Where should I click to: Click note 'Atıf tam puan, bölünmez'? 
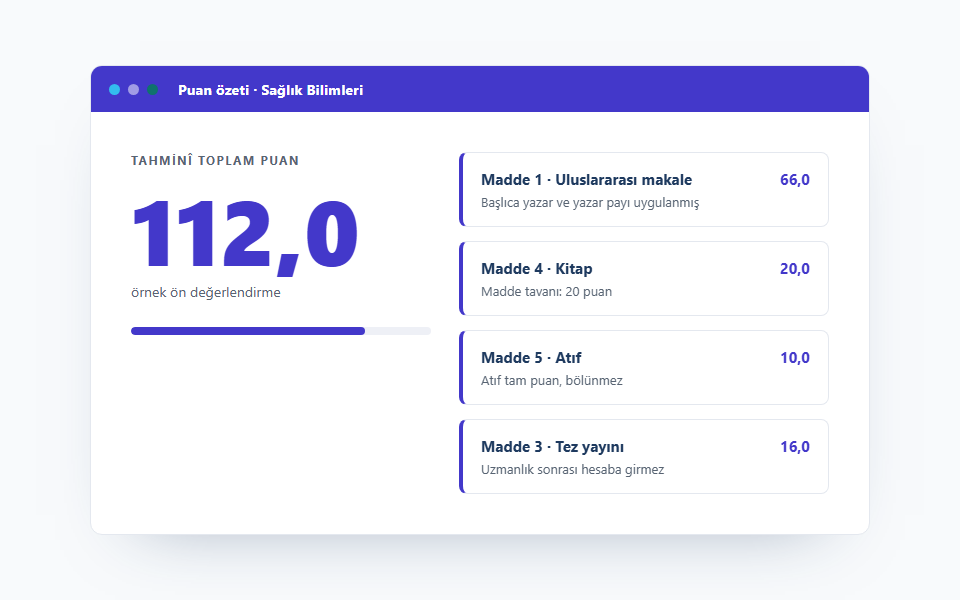click(x=552, y=381)
